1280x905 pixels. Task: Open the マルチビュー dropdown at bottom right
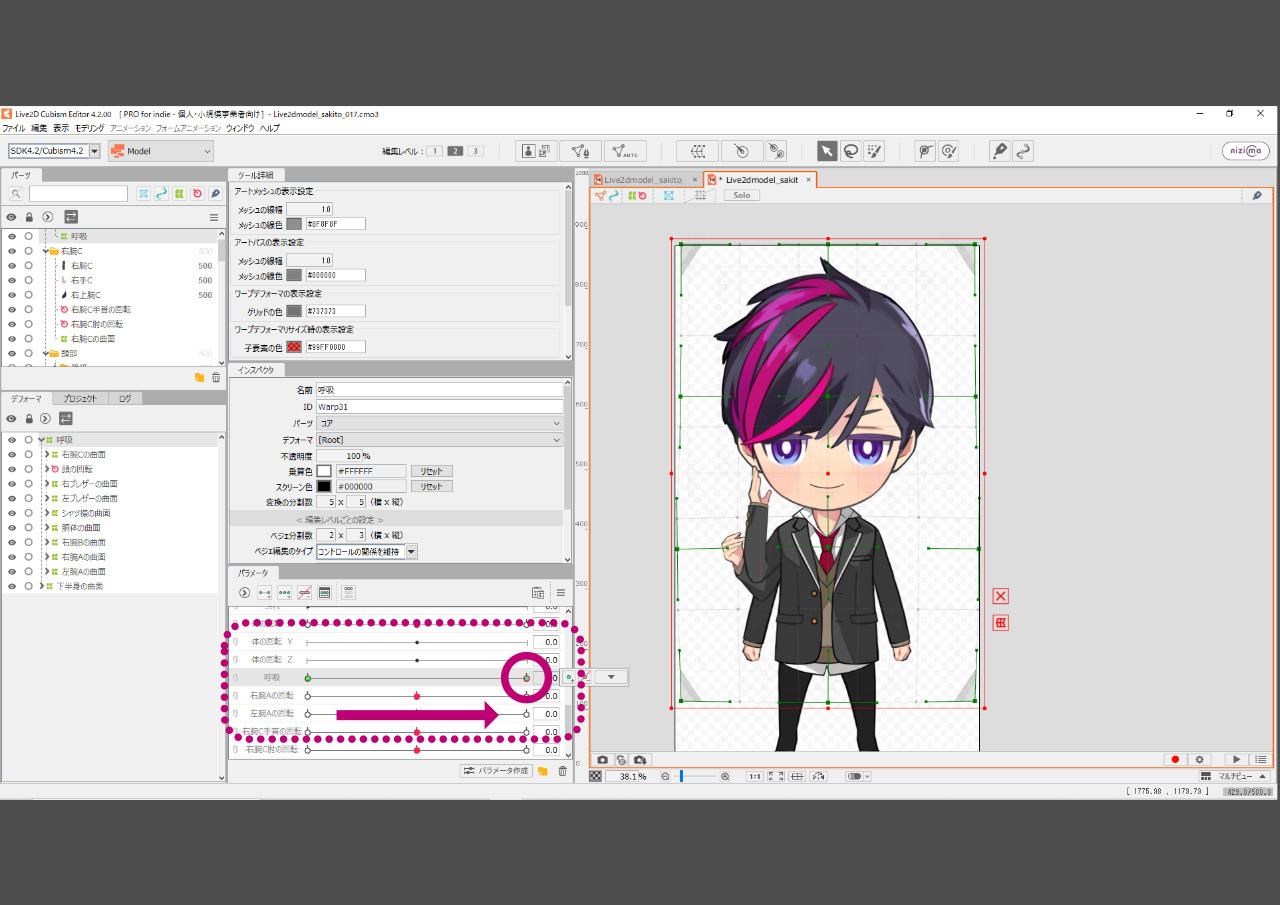1235,776
